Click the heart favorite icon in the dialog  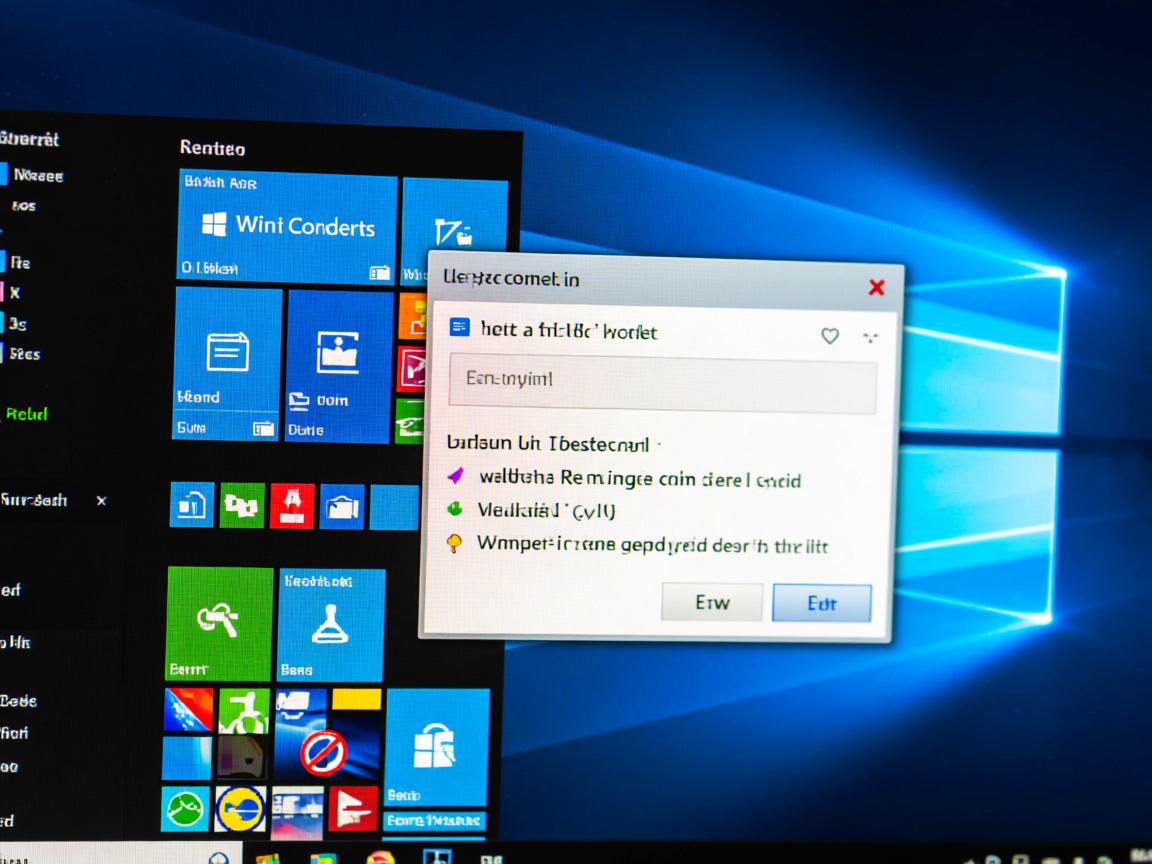(829, 336)
